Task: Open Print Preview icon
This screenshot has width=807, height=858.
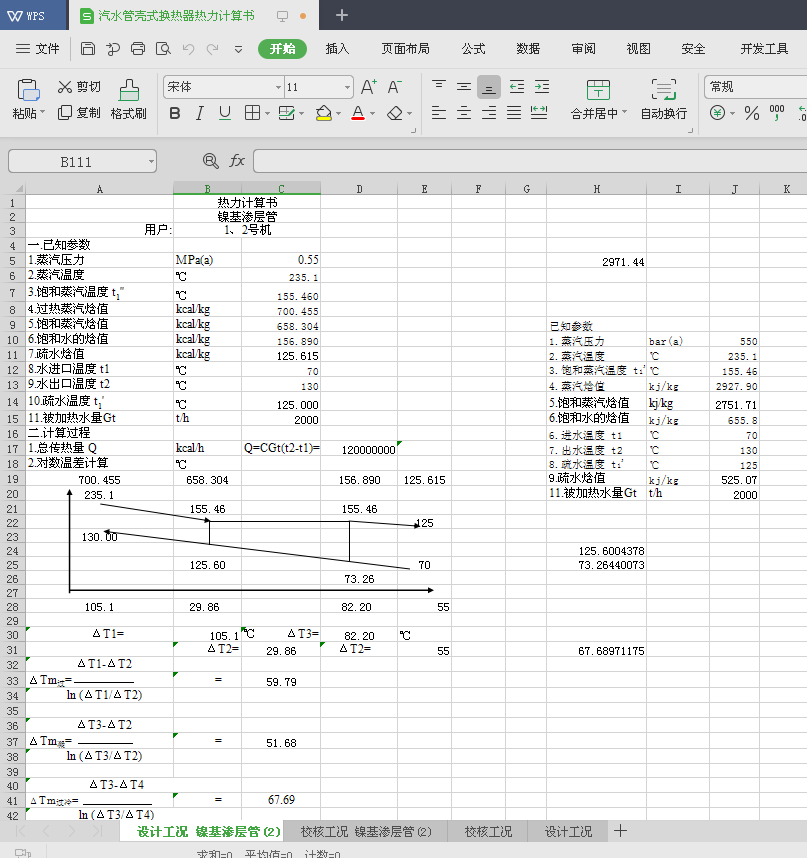Action: click(163, 49)
